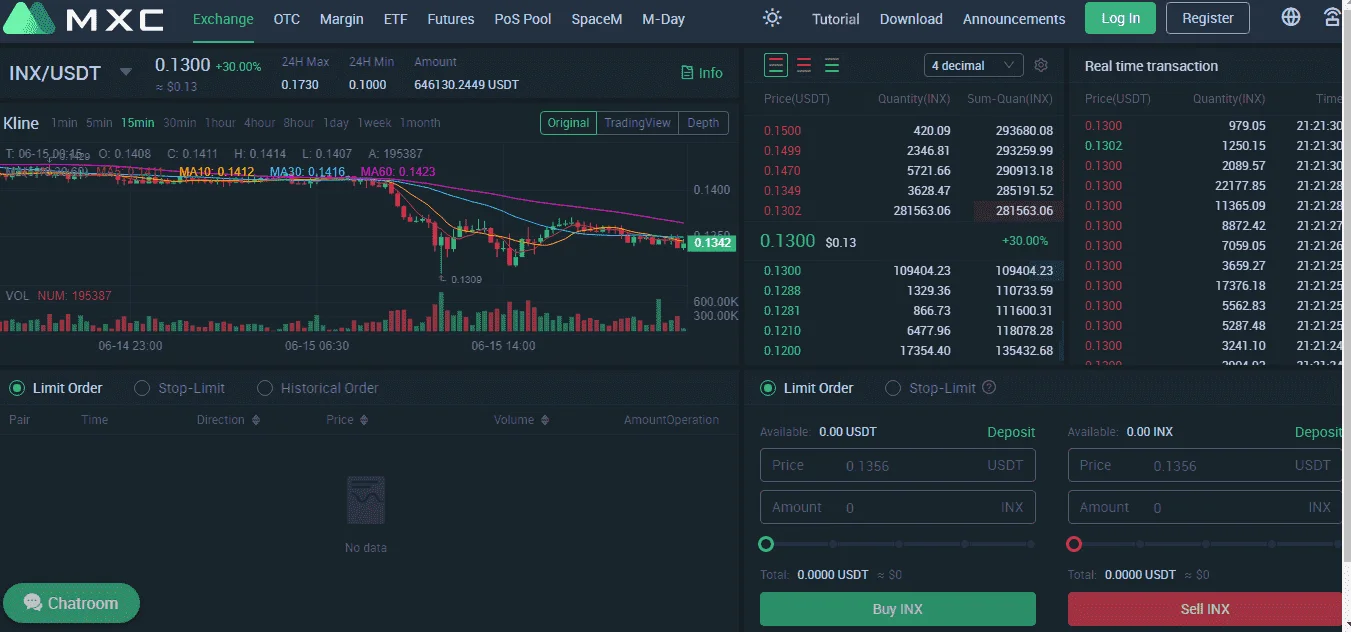This screenshot has width=1351, height=632.
Task: Select Limit Order radio in trade form
Action: (768, 388)
